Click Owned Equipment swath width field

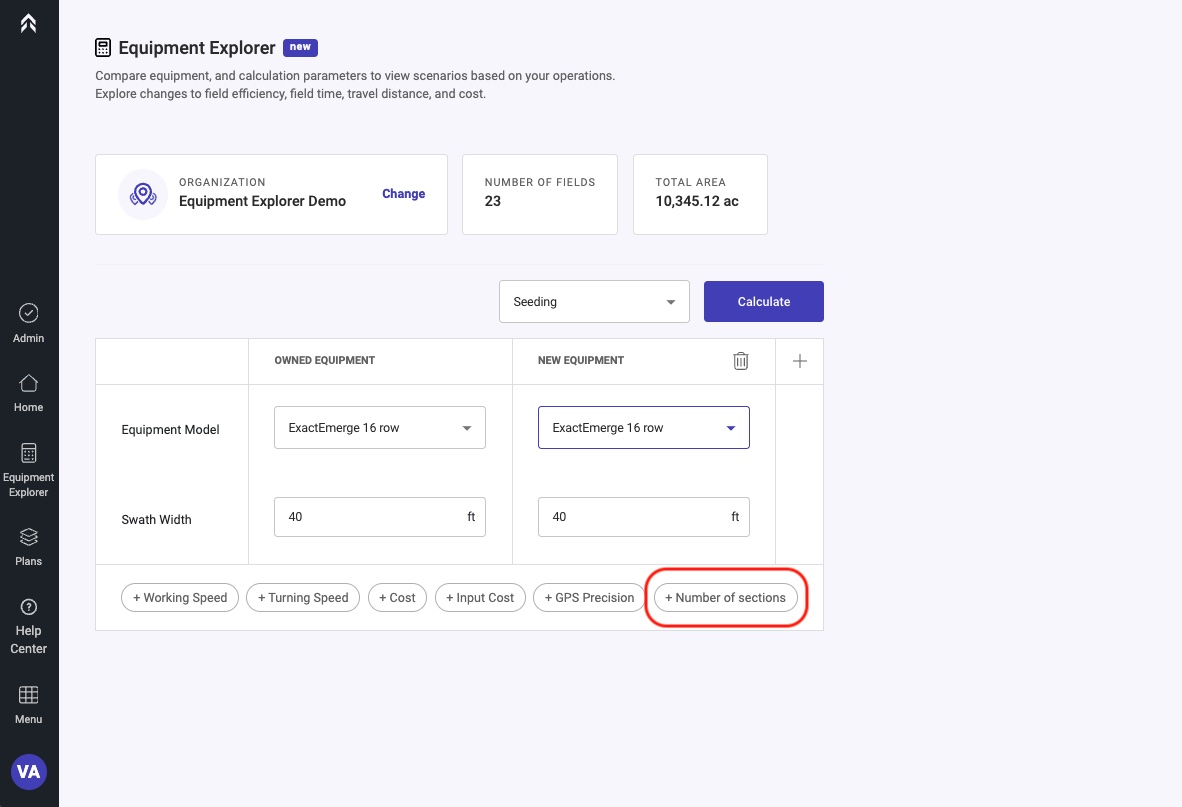click(380, 517)
